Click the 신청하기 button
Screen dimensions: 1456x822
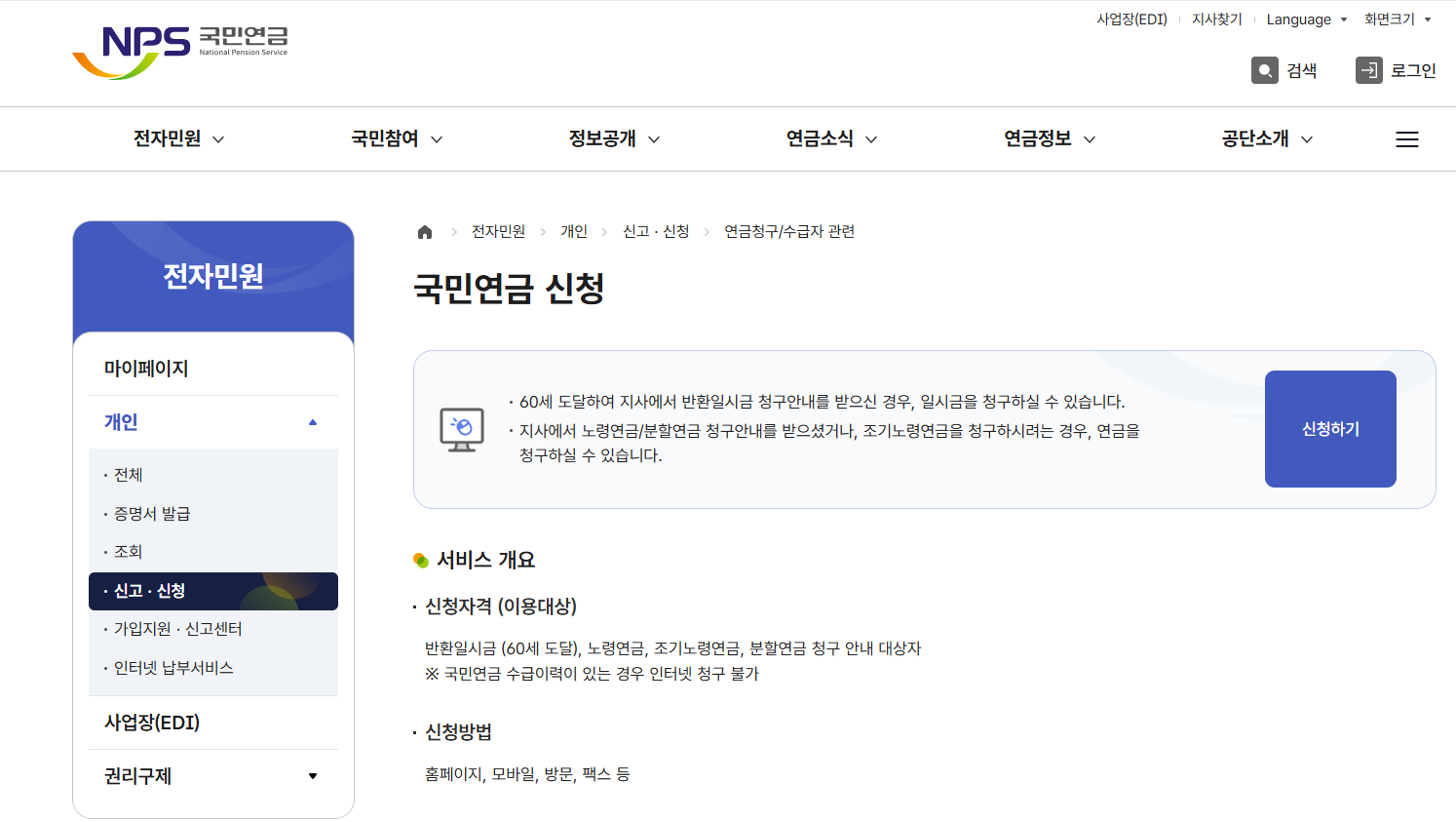[1329, 429]
